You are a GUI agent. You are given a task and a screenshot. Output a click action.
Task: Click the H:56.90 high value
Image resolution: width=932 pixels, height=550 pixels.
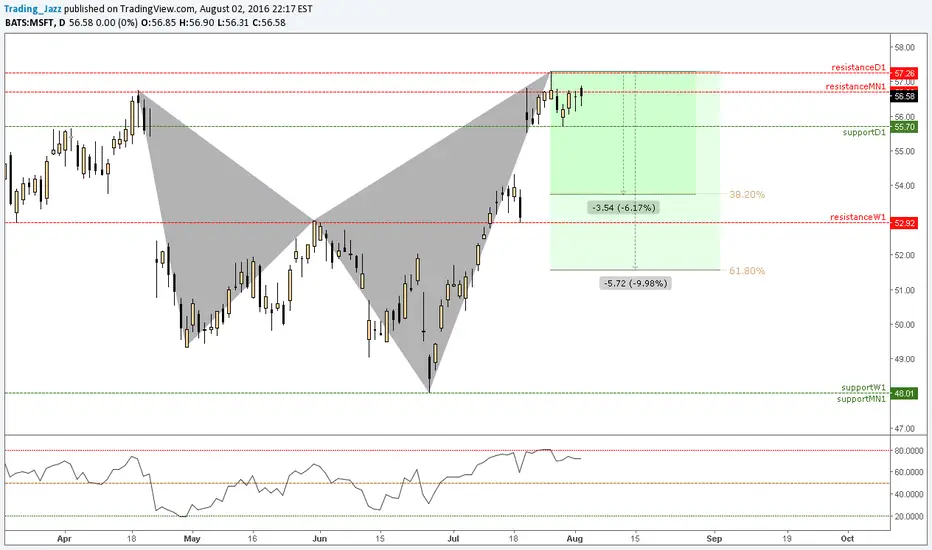[196, 23]
